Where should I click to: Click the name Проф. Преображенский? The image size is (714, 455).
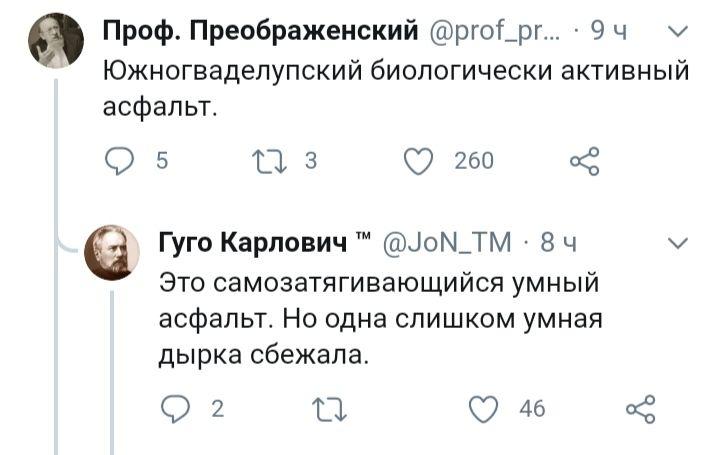pyautogui.click(x=261, y=33)
